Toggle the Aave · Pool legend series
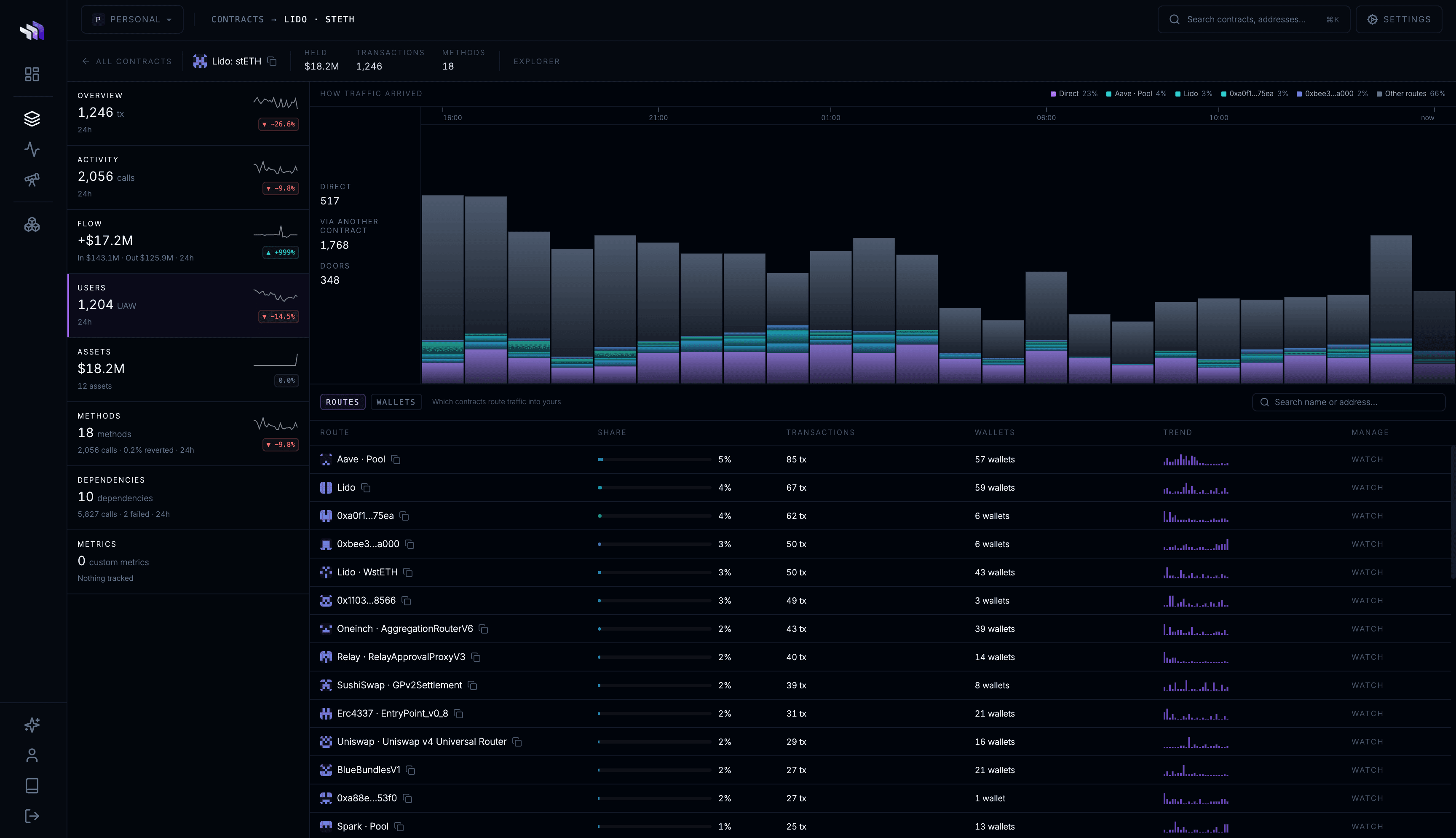The image size is (1456, 838). (x=1136, y=93)
